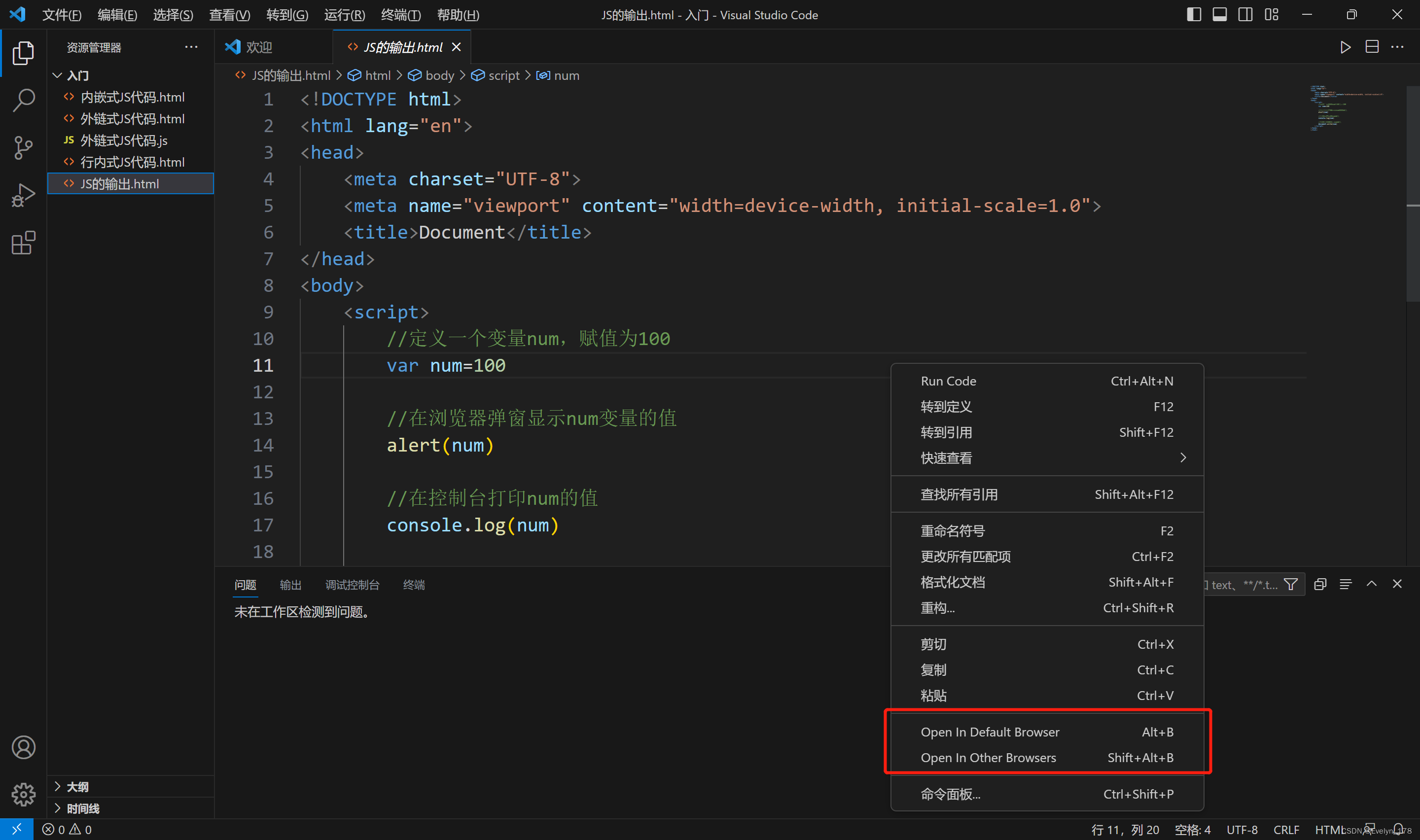Expand the 快速查看 submenu

click(1047, 458)
